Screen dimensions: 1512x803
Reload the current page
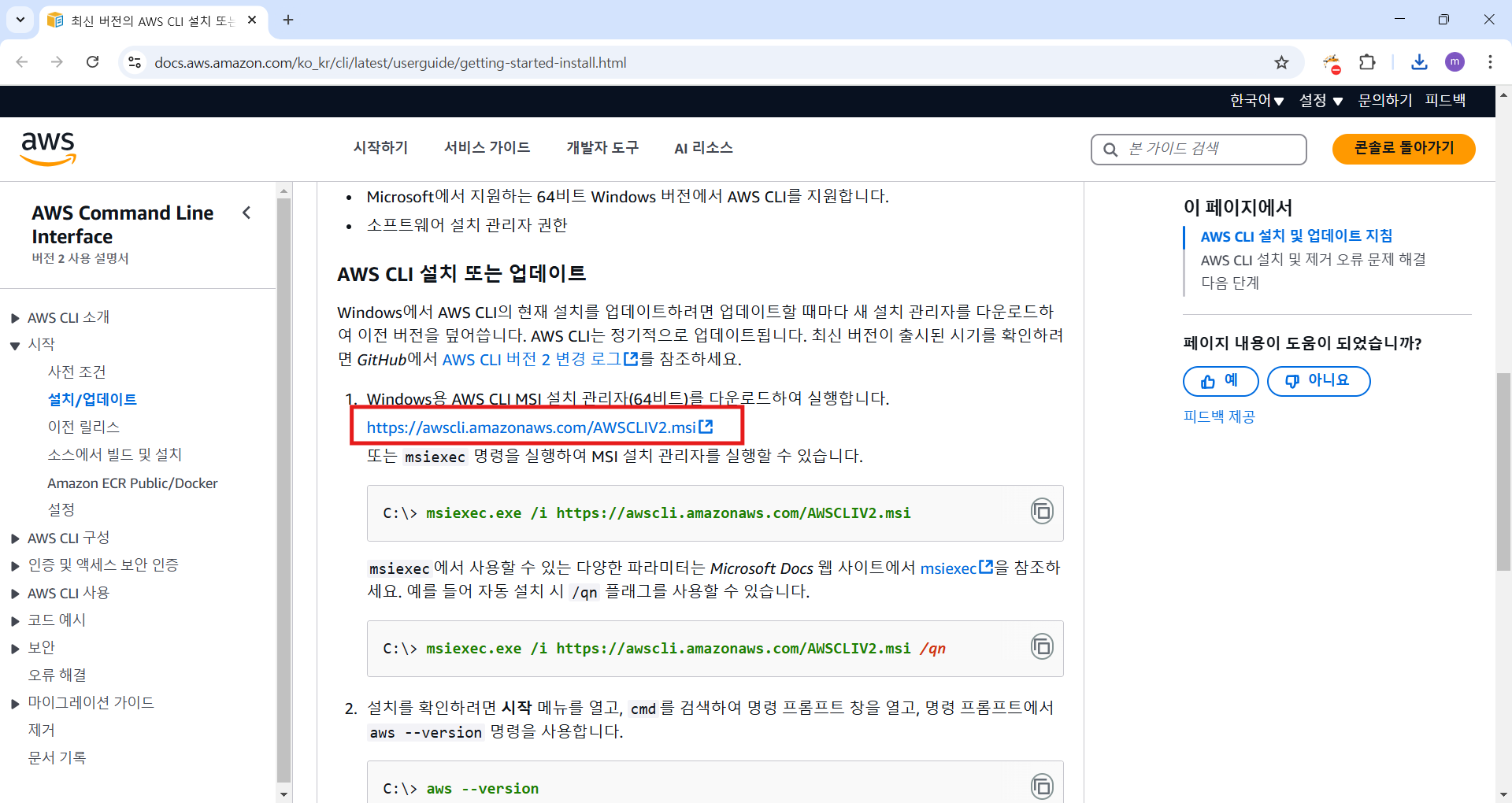pos(92,62)
